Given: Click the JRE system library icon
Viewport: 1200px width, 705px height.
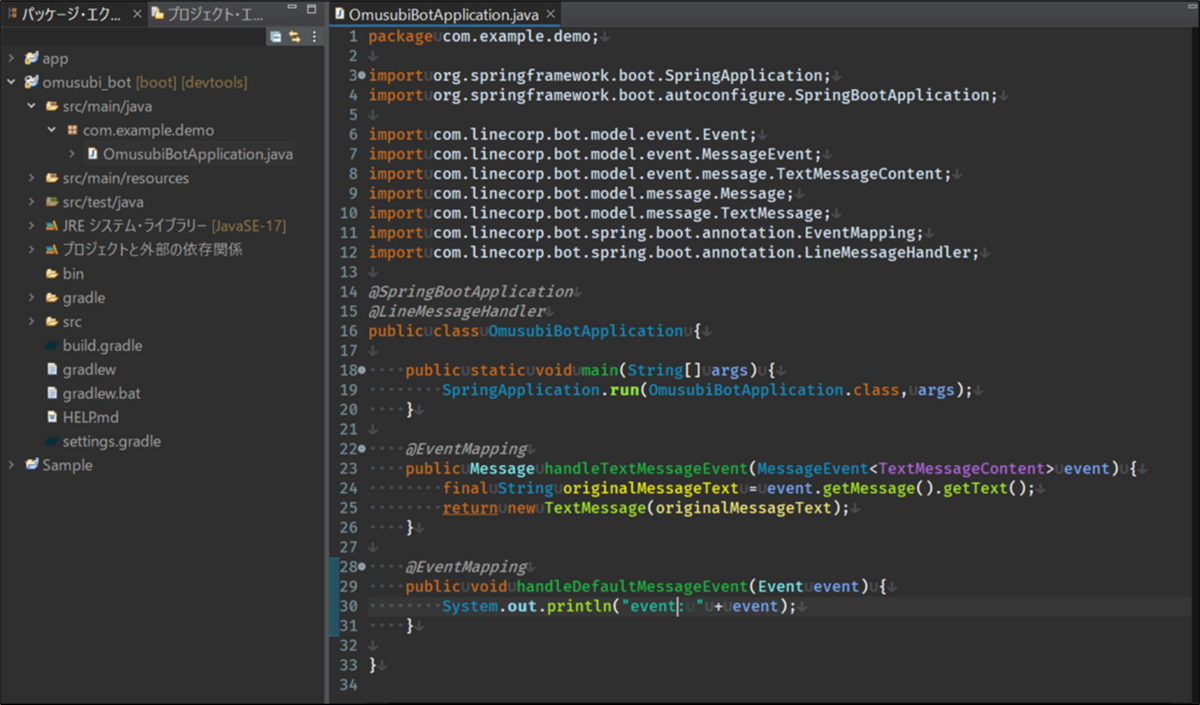Looking at the screenshot, I should point(52,226).
